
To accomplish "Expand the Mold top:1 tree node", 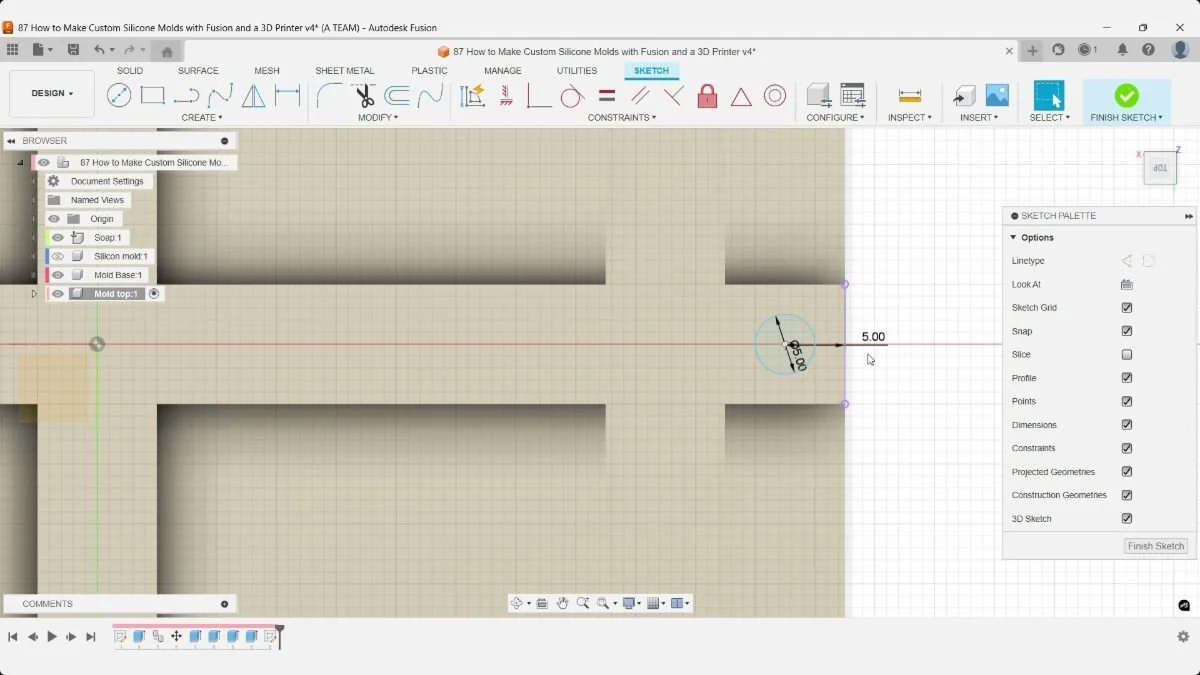I will pyautogui.click(x=34, y=294).
